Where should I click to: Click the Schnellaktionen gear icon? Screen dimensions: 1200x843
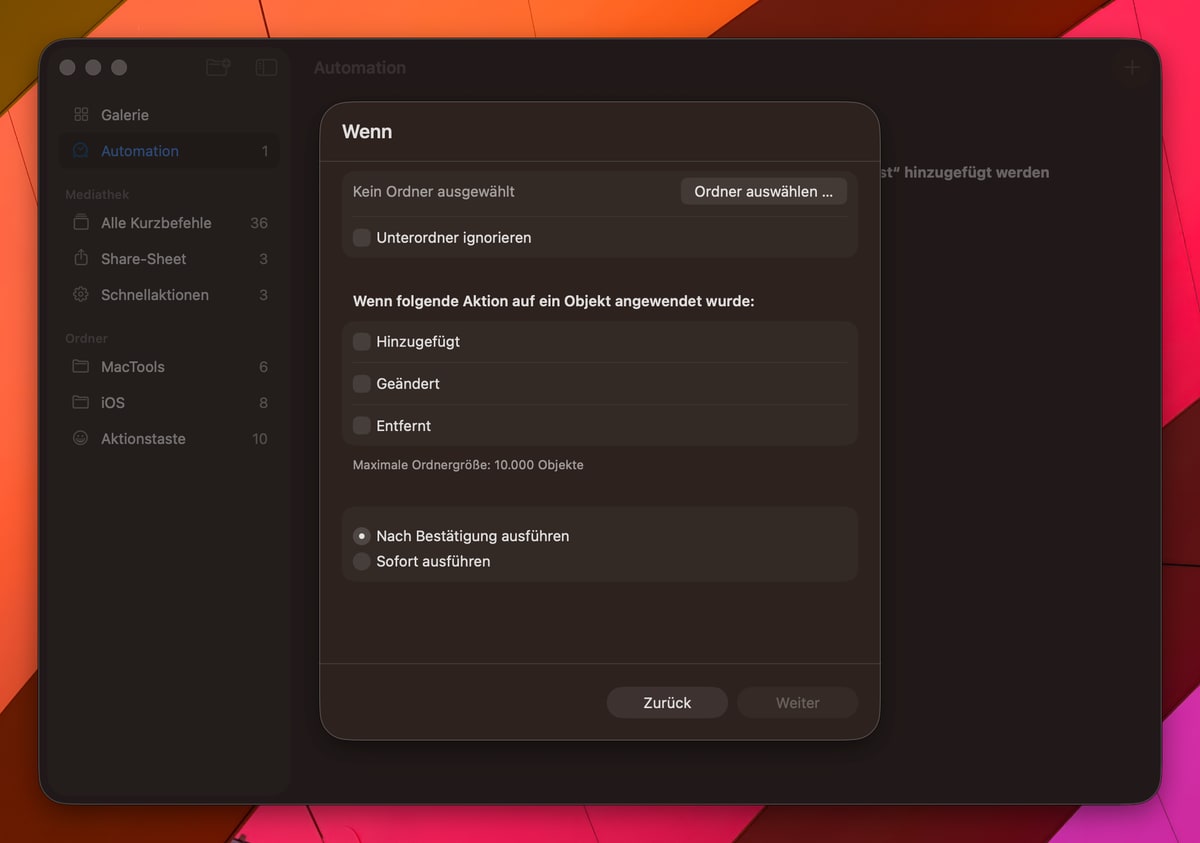point(81,295)
